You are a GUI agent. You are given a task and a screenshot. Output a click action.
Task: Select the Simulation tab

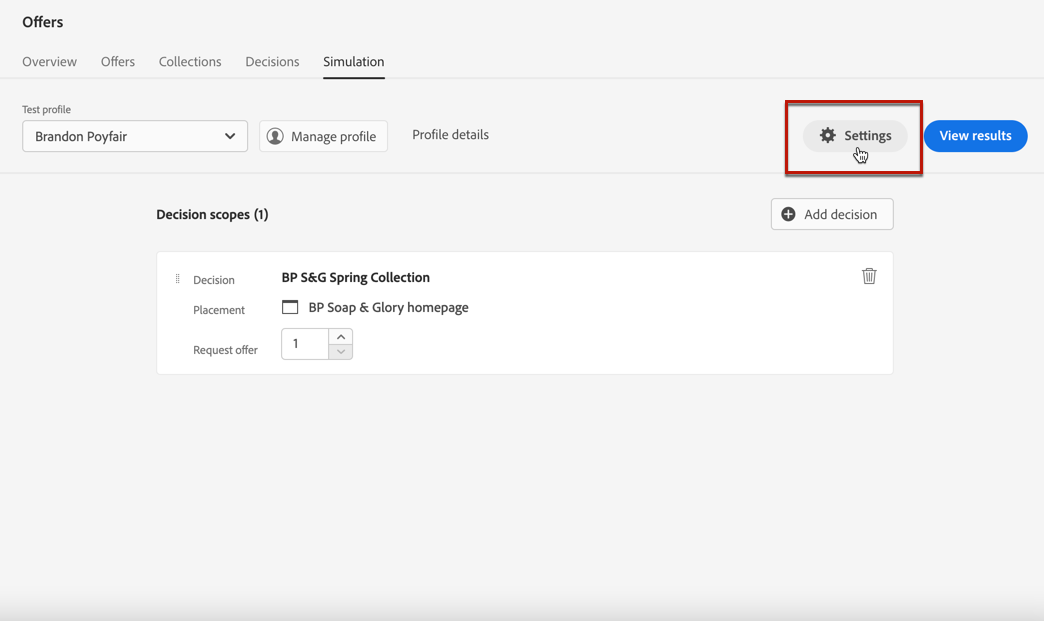(x=353, y=62)
